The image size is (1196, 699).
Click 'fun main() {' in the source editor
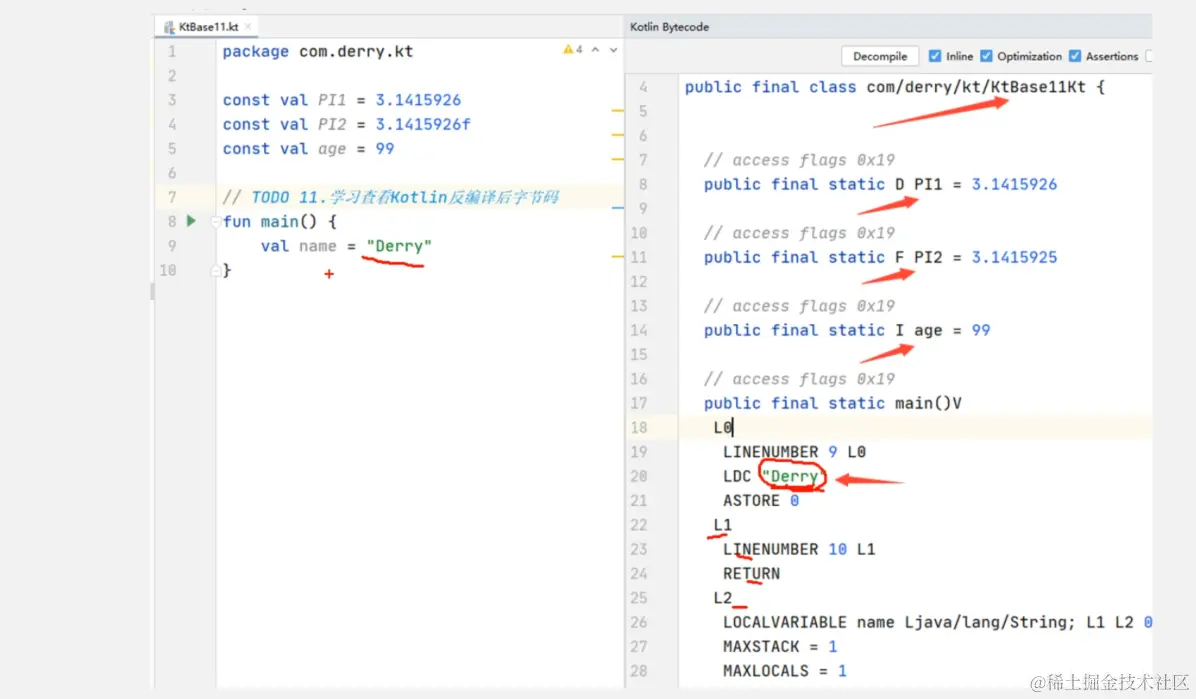point(279,222)
